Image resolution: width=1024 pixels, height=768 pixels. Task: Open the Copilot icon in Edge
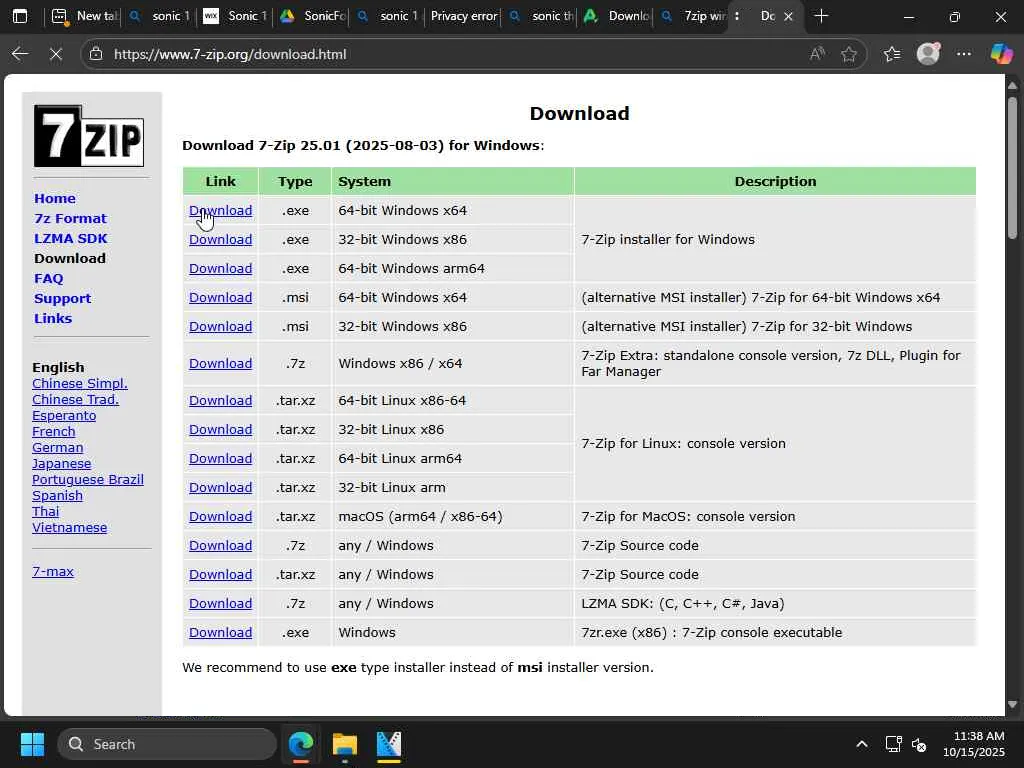[1001, 54]
